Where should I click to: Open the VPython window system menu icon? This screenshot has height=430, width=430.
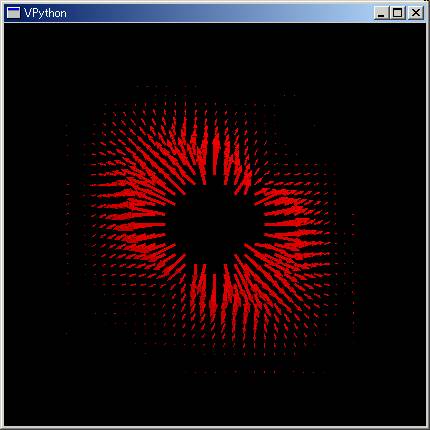point(13,13)
